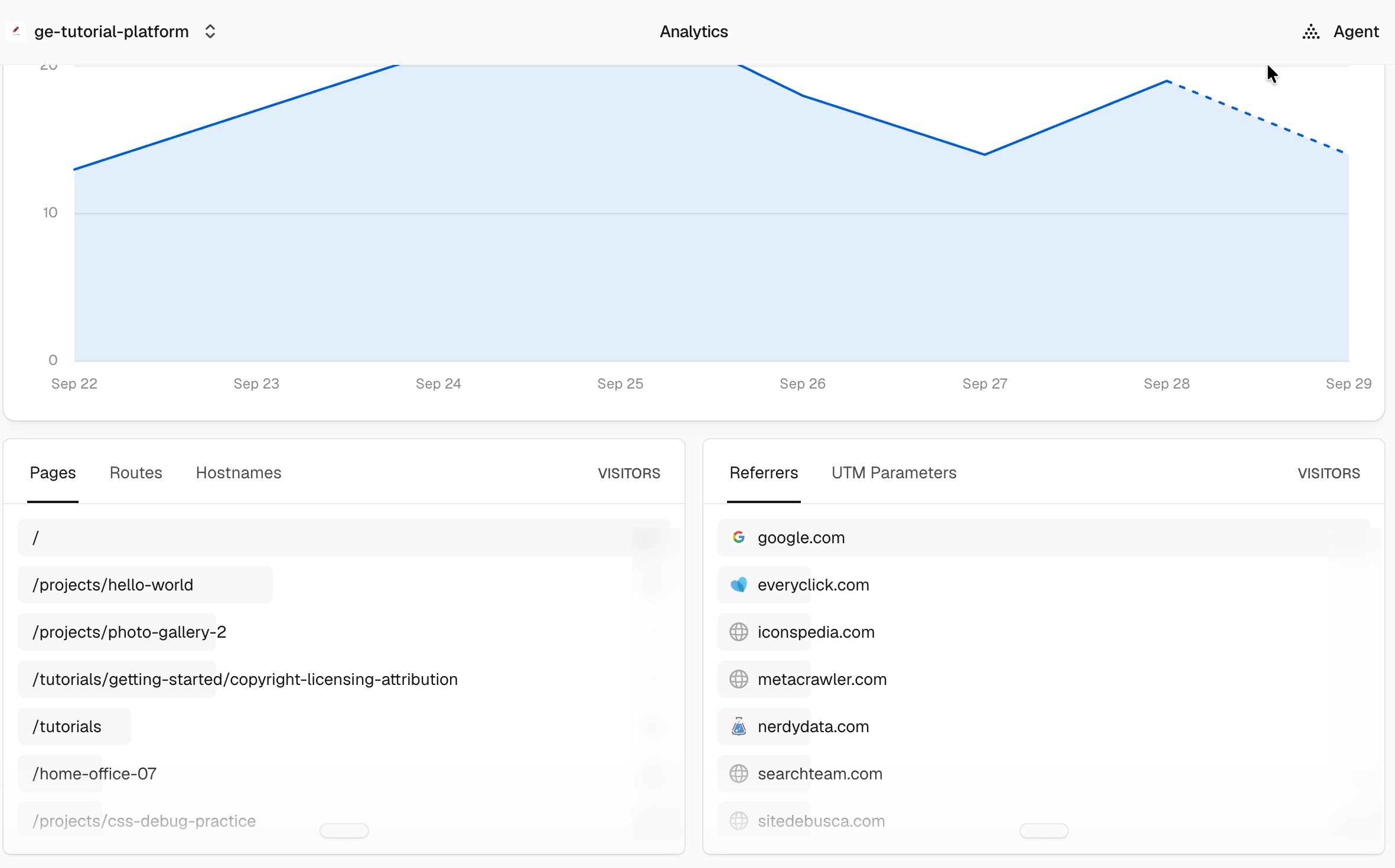The height and width of the screenshot is (868, 1395).
Task: Switch to the Hostnames tab
Action: coord(239,473)
